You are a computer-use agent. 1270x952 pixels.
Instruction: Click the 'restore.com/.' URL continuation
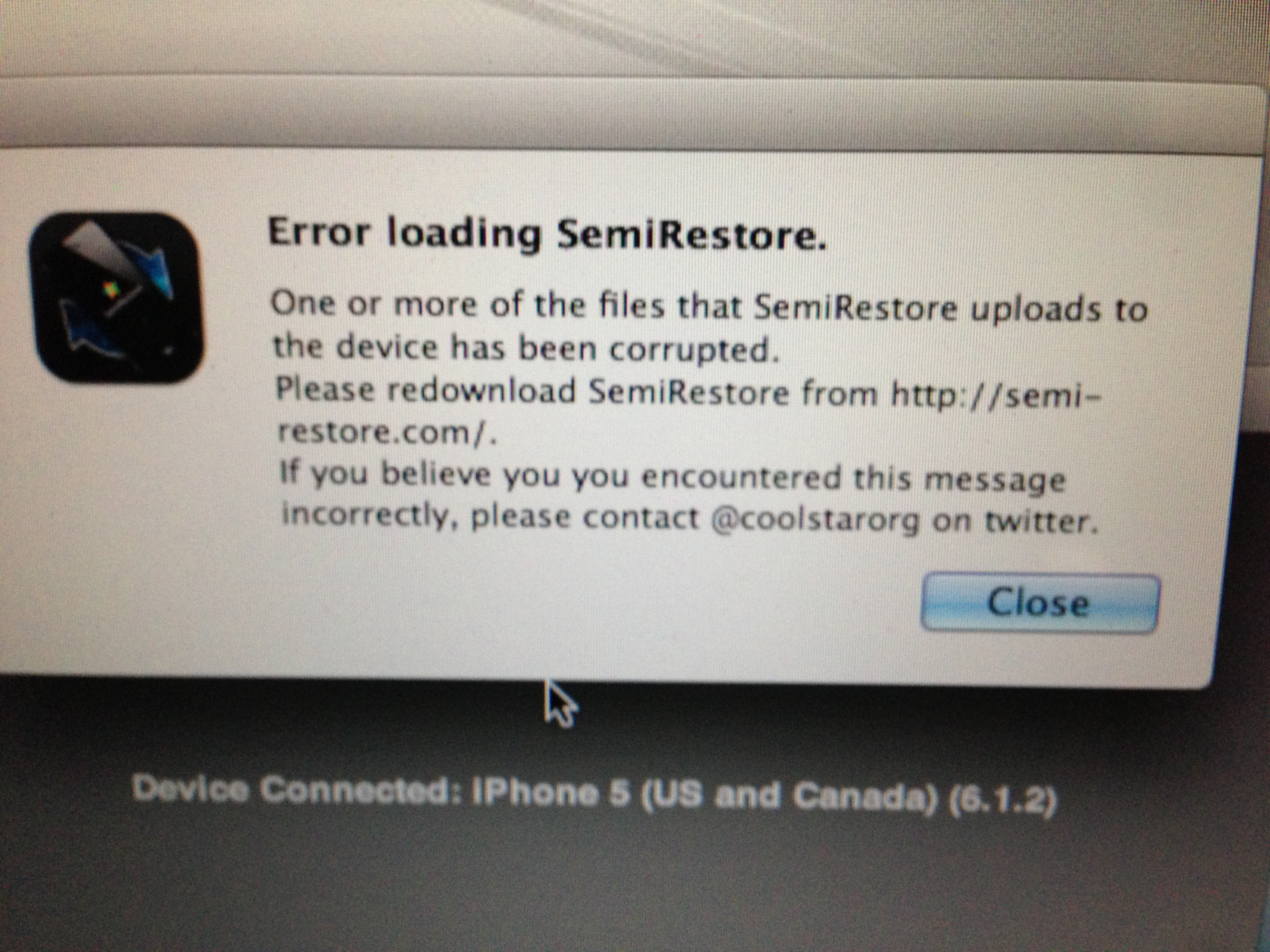(x=386, y=433)
